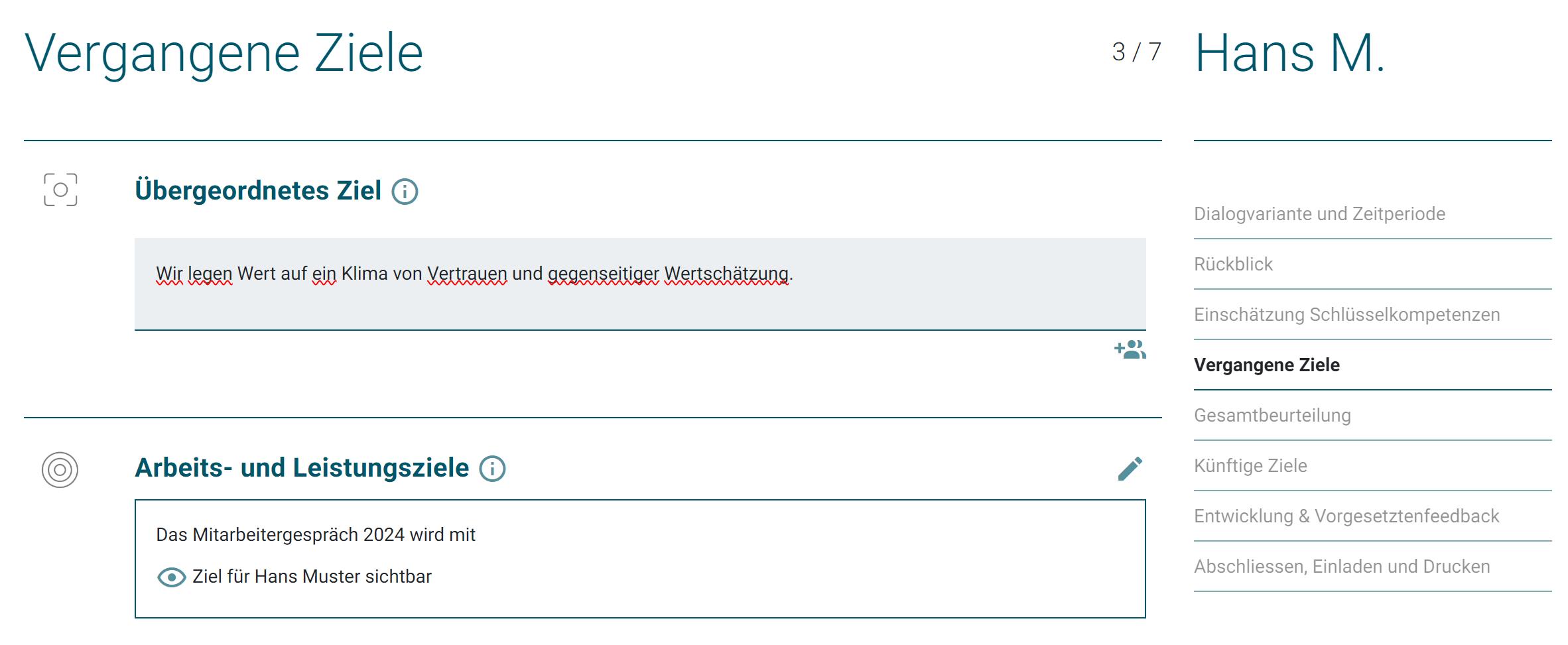
Task: Navigate to Einschätzung Schlüsselkompetenzen
Action: coord(1346,315)
